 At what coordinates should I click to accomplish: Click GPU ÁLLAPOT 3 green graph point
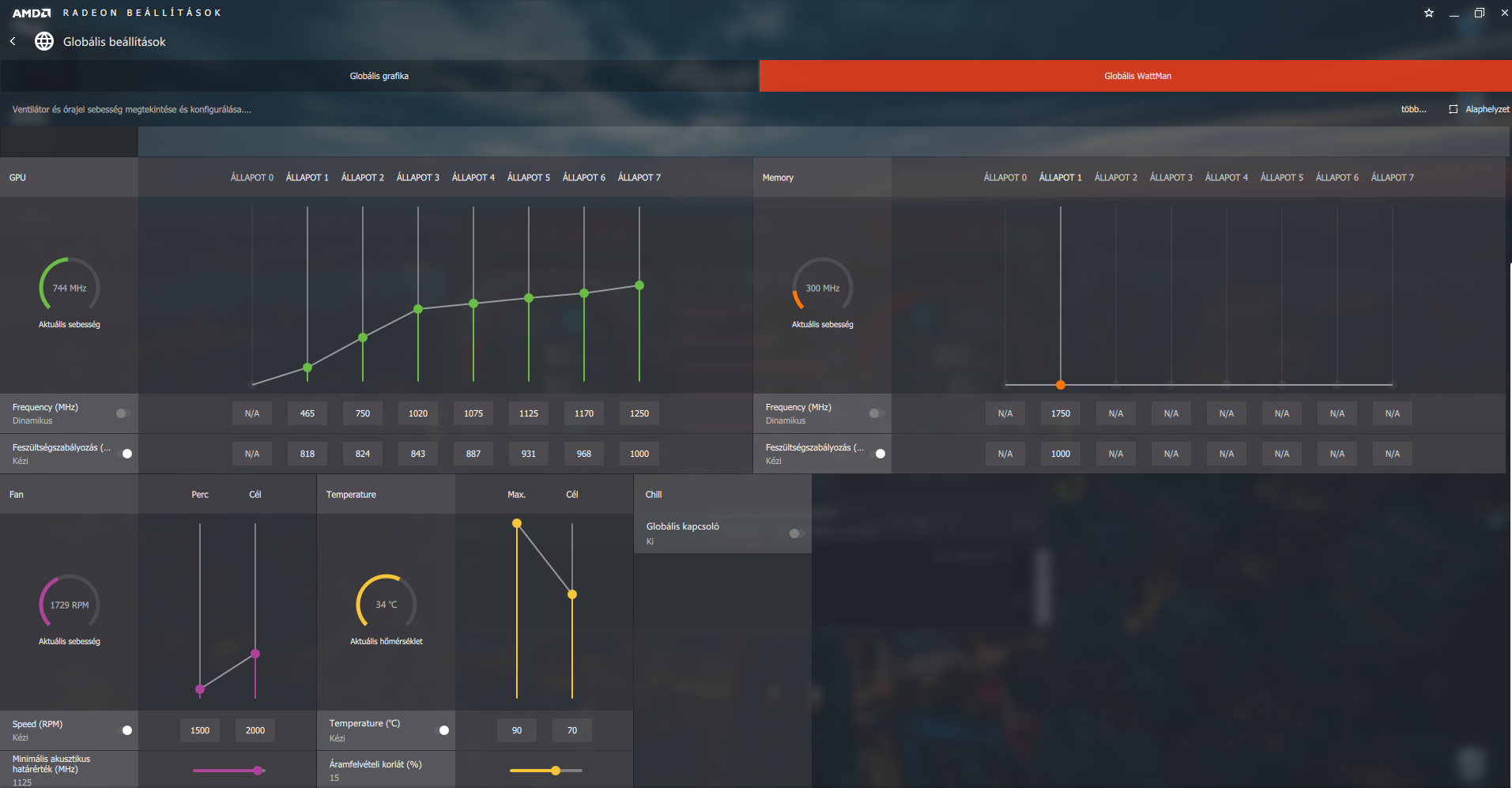418,309
